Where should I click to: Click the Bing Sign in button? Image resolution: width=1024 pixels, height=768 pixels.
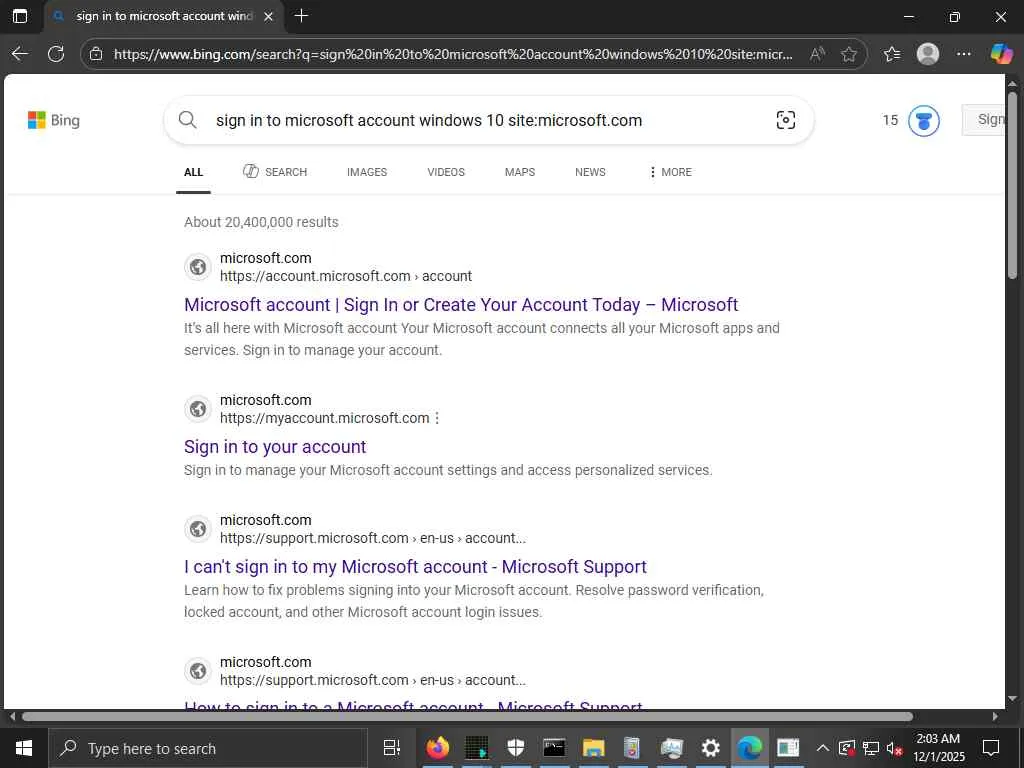[x=983, y=120]
